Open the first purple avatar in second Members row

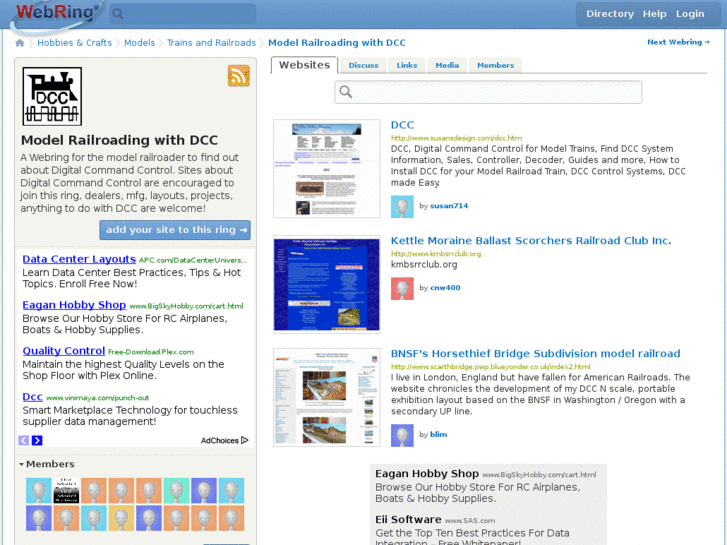tap(38, 518)
